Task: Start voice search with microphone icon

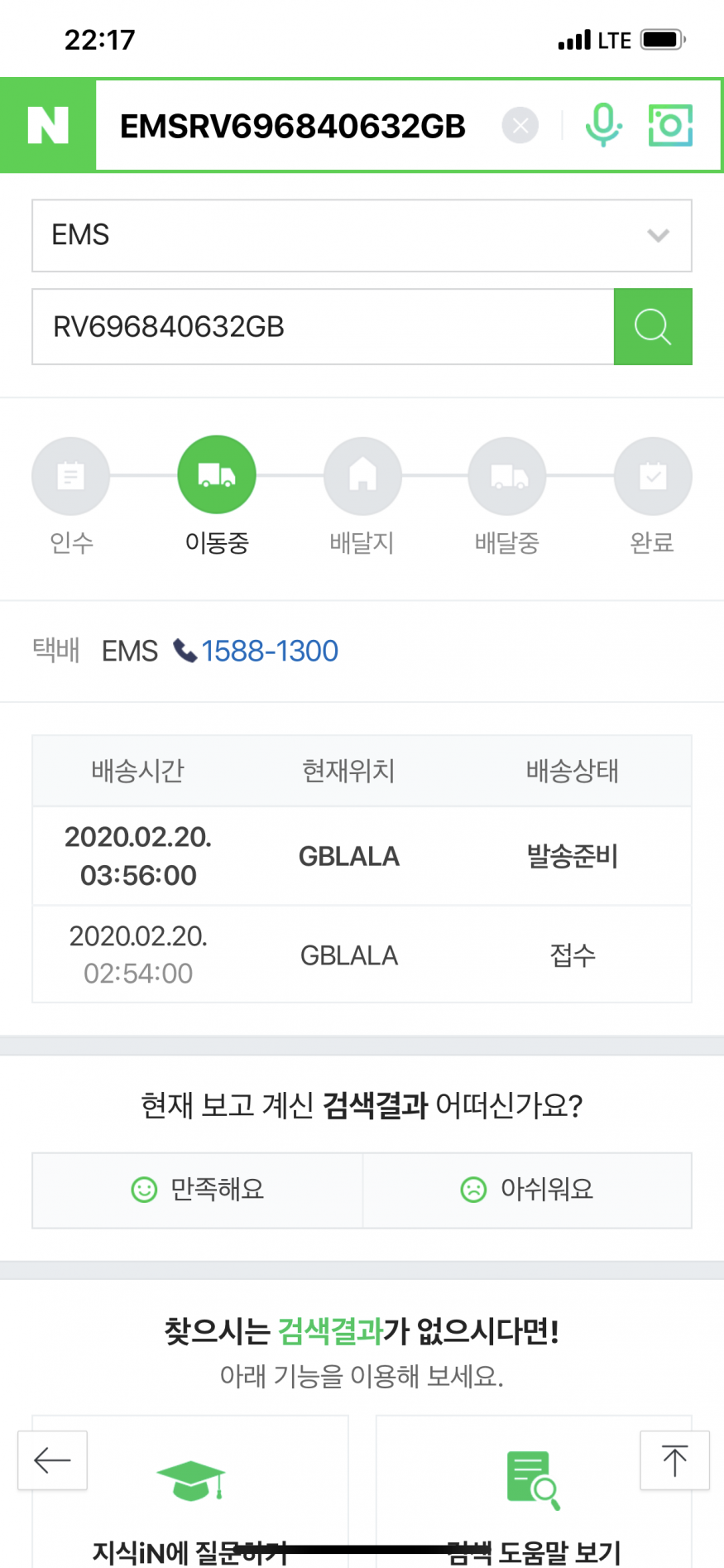Action: (x=603, y=126)
